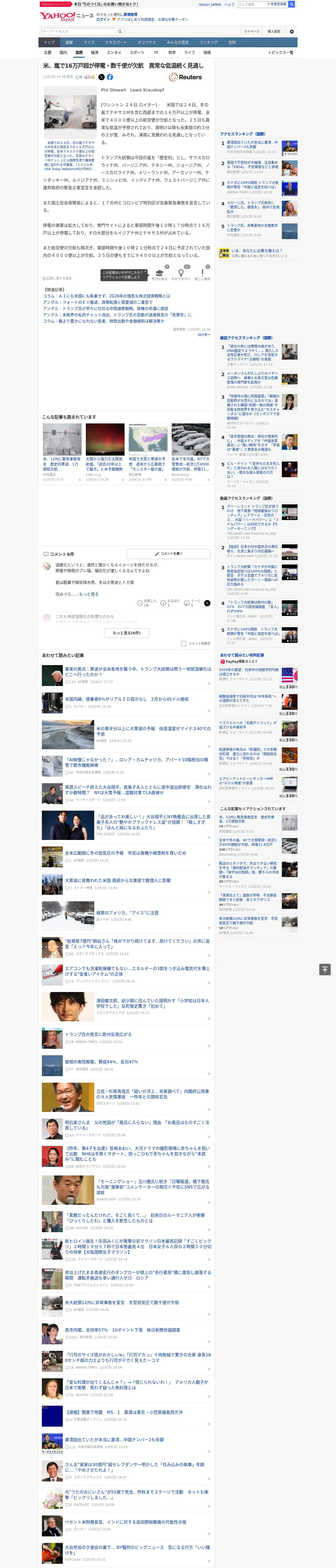Open 首相の衆院解散、賛成44% article

(102, 1062)
